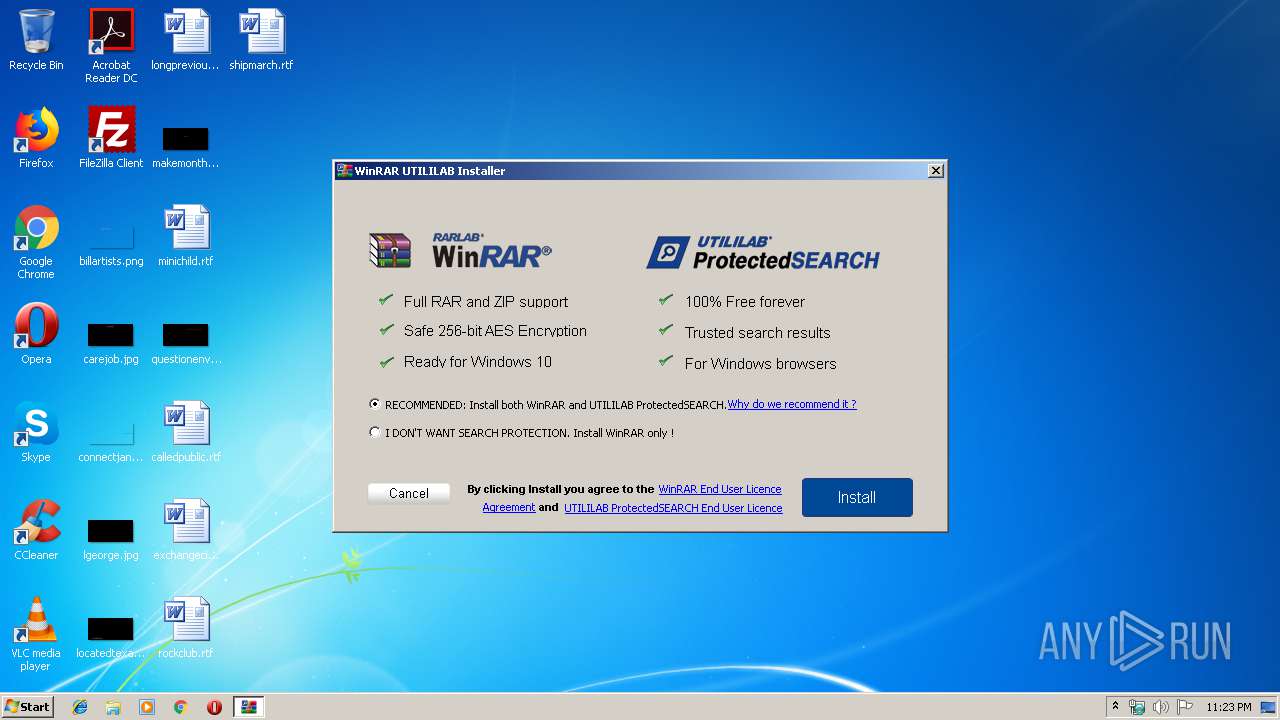Launch Chrome from the taskbar
This screenshot has height=720, width=1280.
click(x=180, y=707)
